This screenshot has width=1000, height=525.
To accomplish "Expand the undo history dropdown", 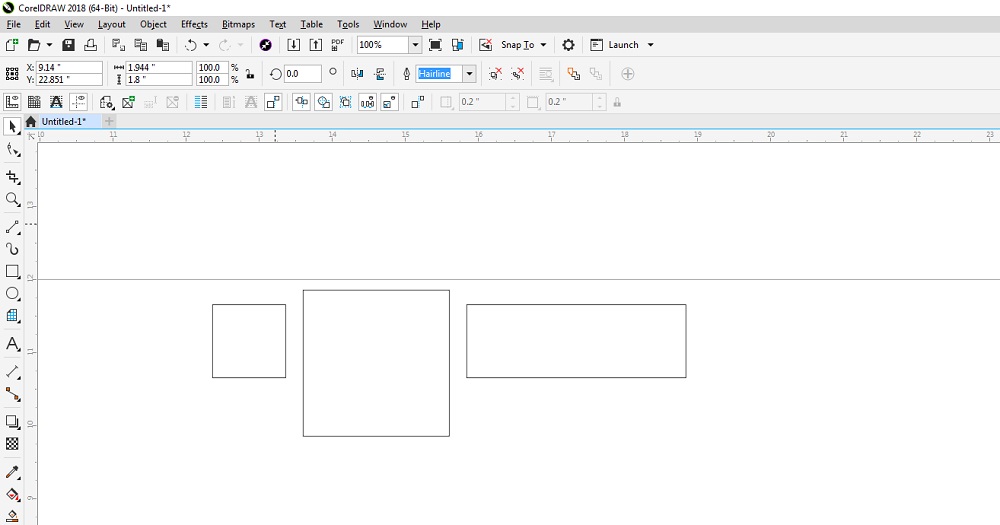I will tap(206, 45).
